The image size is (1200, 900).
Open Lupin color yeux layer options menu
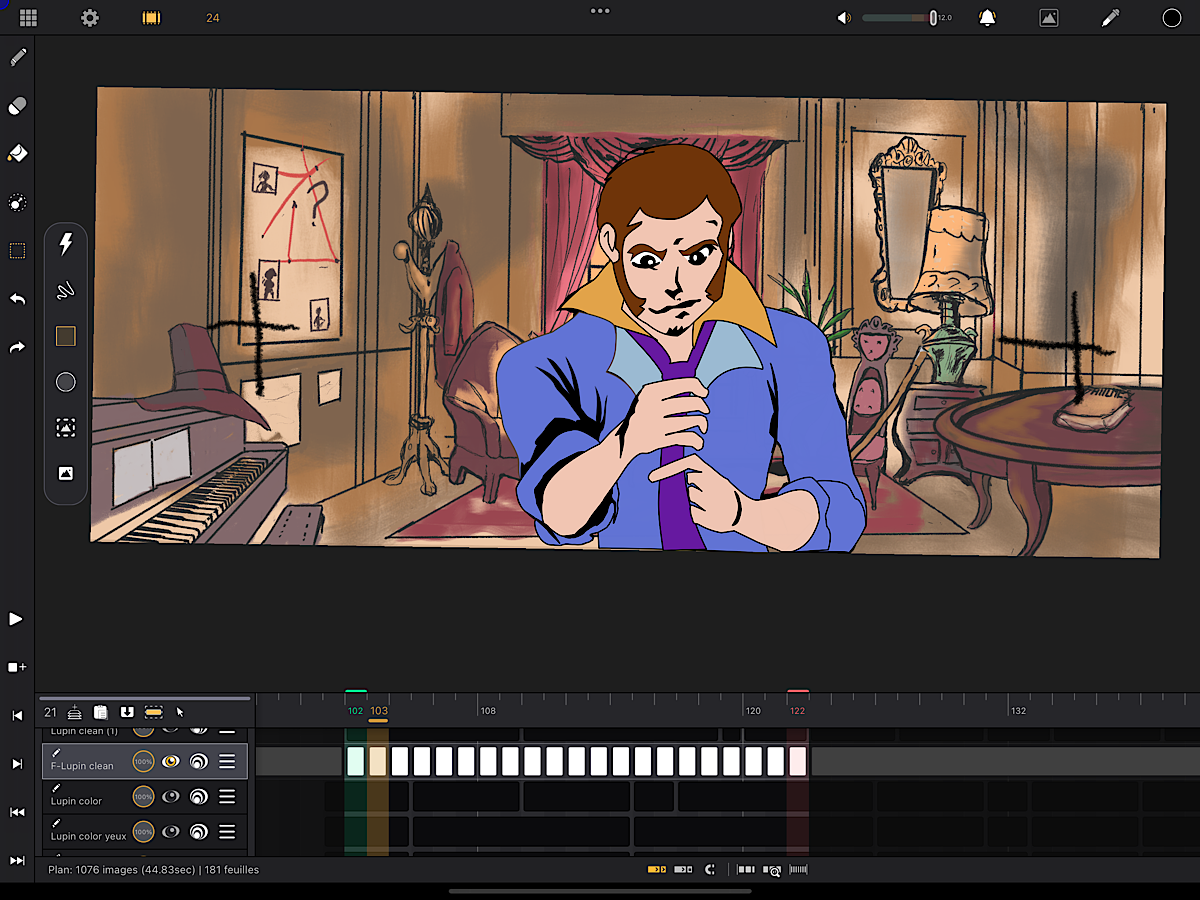(x=227, y=831)
